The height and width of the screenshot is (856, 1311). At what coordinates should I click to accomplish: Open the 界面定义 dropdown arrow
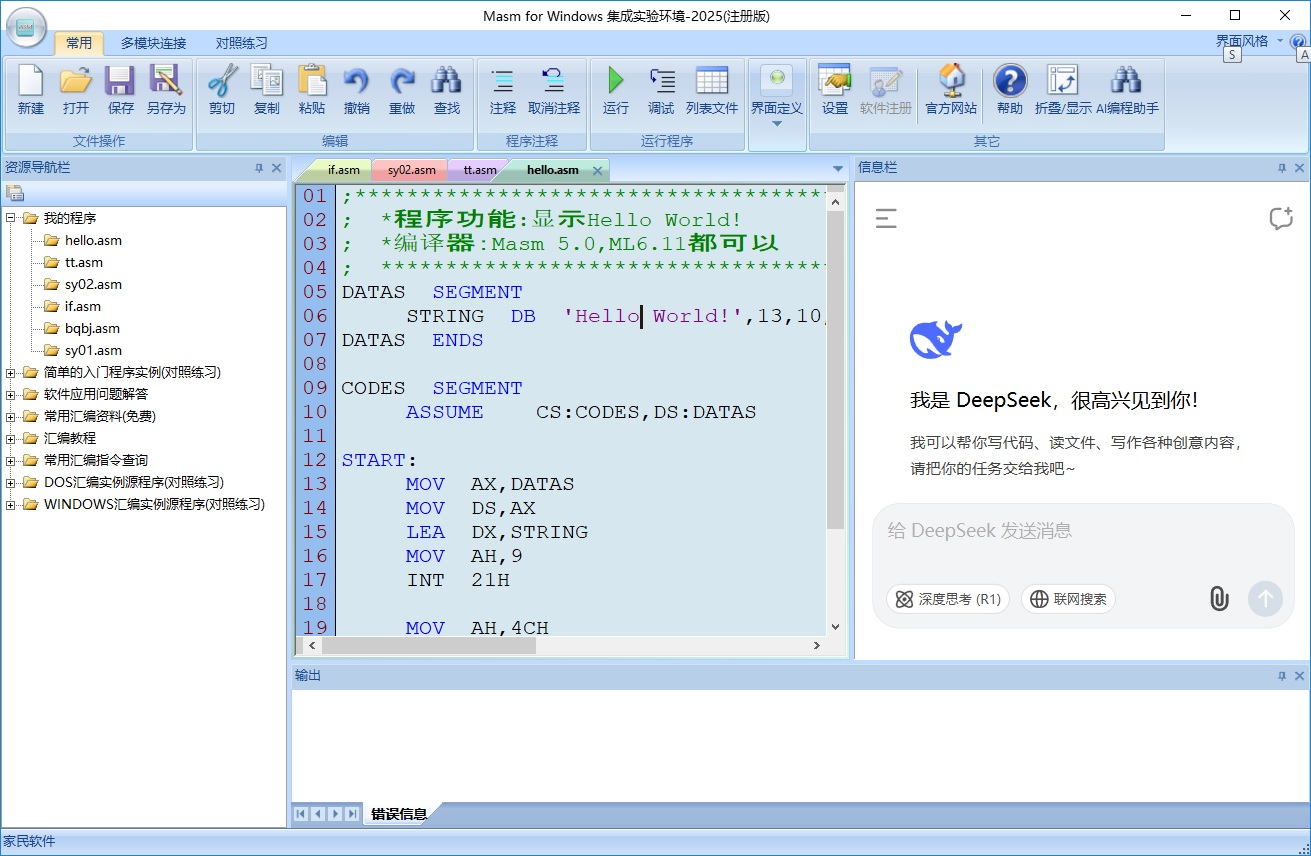pyautogui.click(x=777, y=124)
